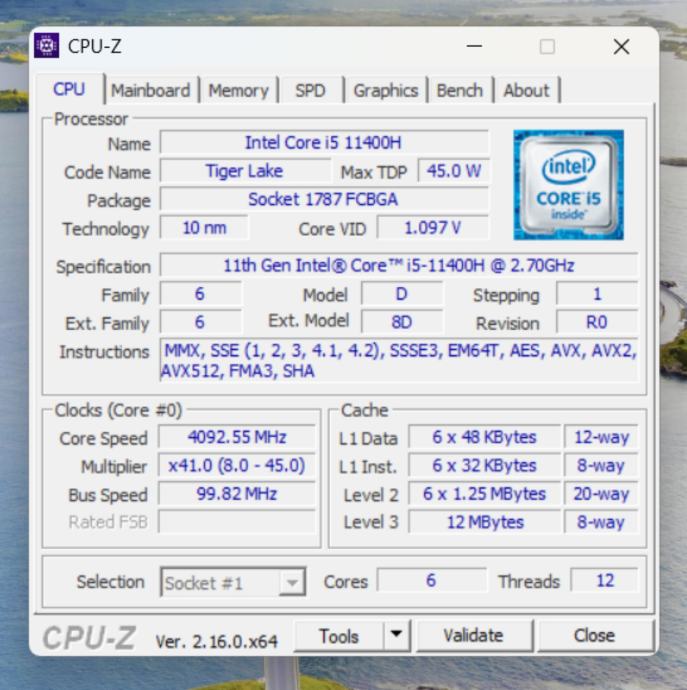687x690 pixels.
Task: Show the About tab
Action: click(526, 90)
